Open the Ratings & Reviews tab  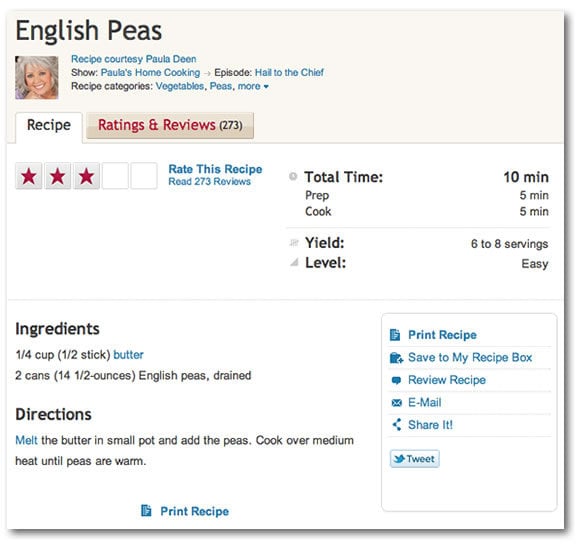(x=170, y=125)
